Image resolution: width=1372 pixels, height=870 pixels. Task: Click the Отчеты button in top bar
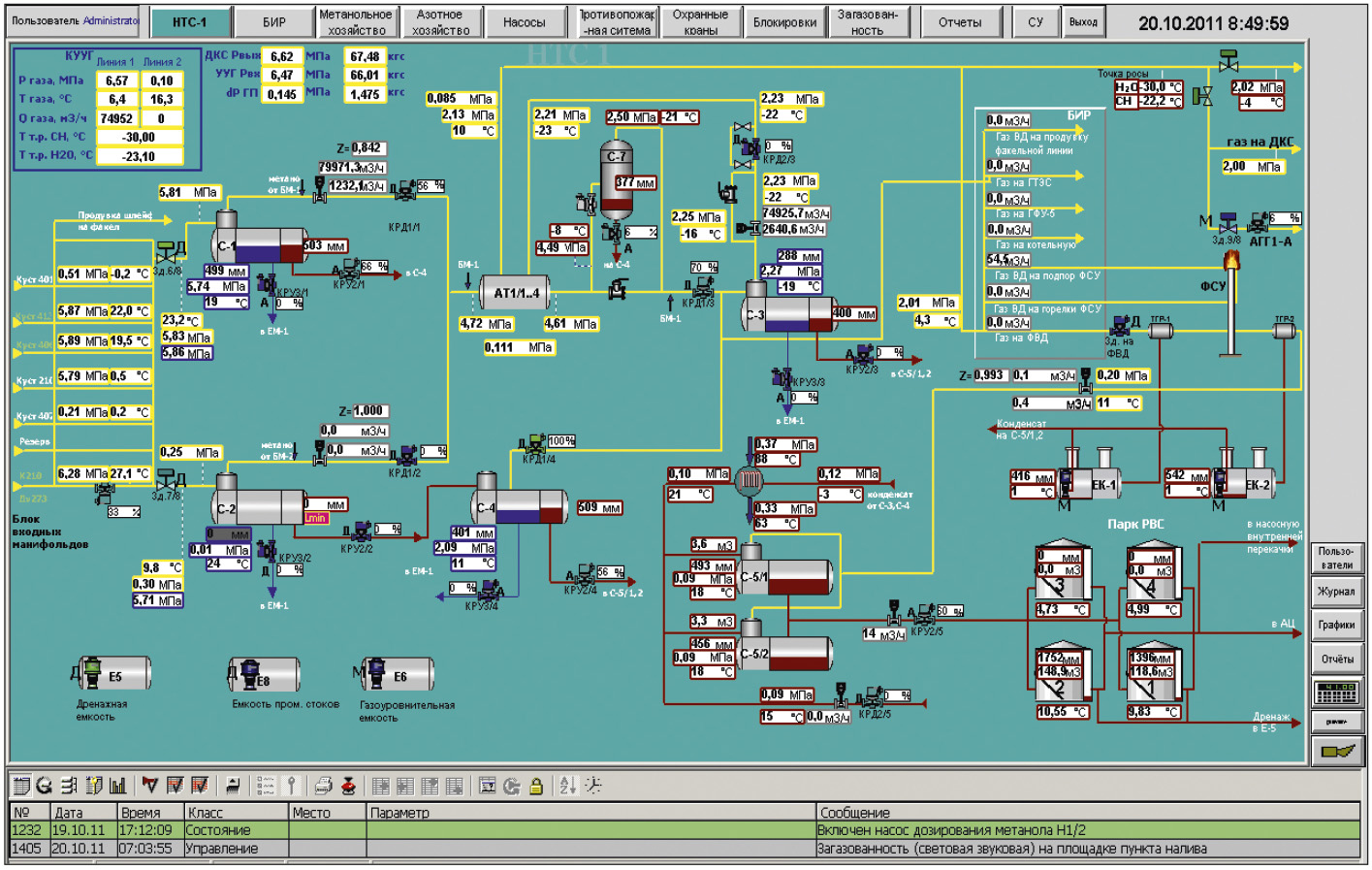pos(960,21)
